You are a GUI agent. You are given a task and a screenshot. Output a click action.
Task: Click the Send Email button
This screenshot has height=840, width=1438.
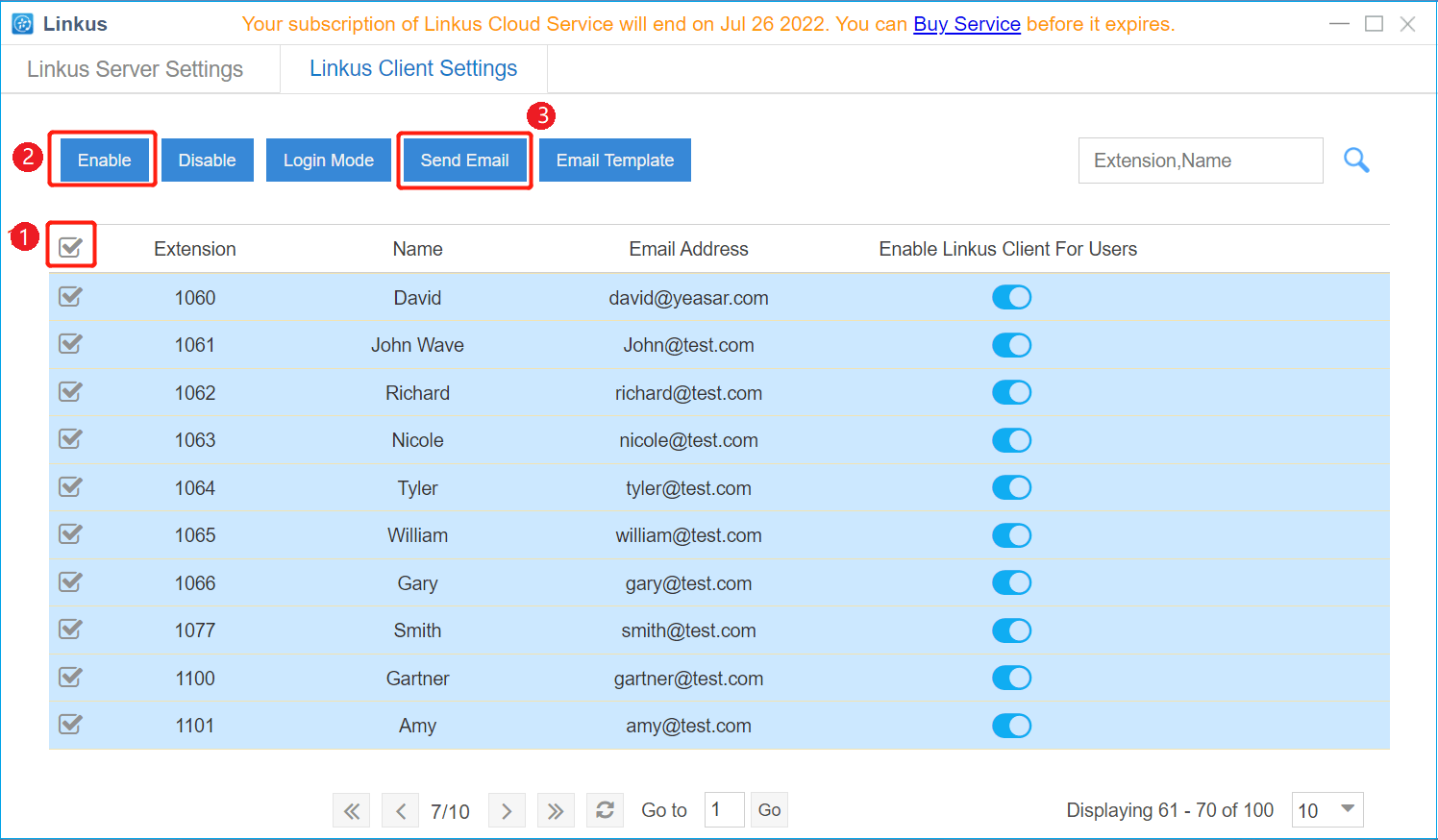(464, 161)
